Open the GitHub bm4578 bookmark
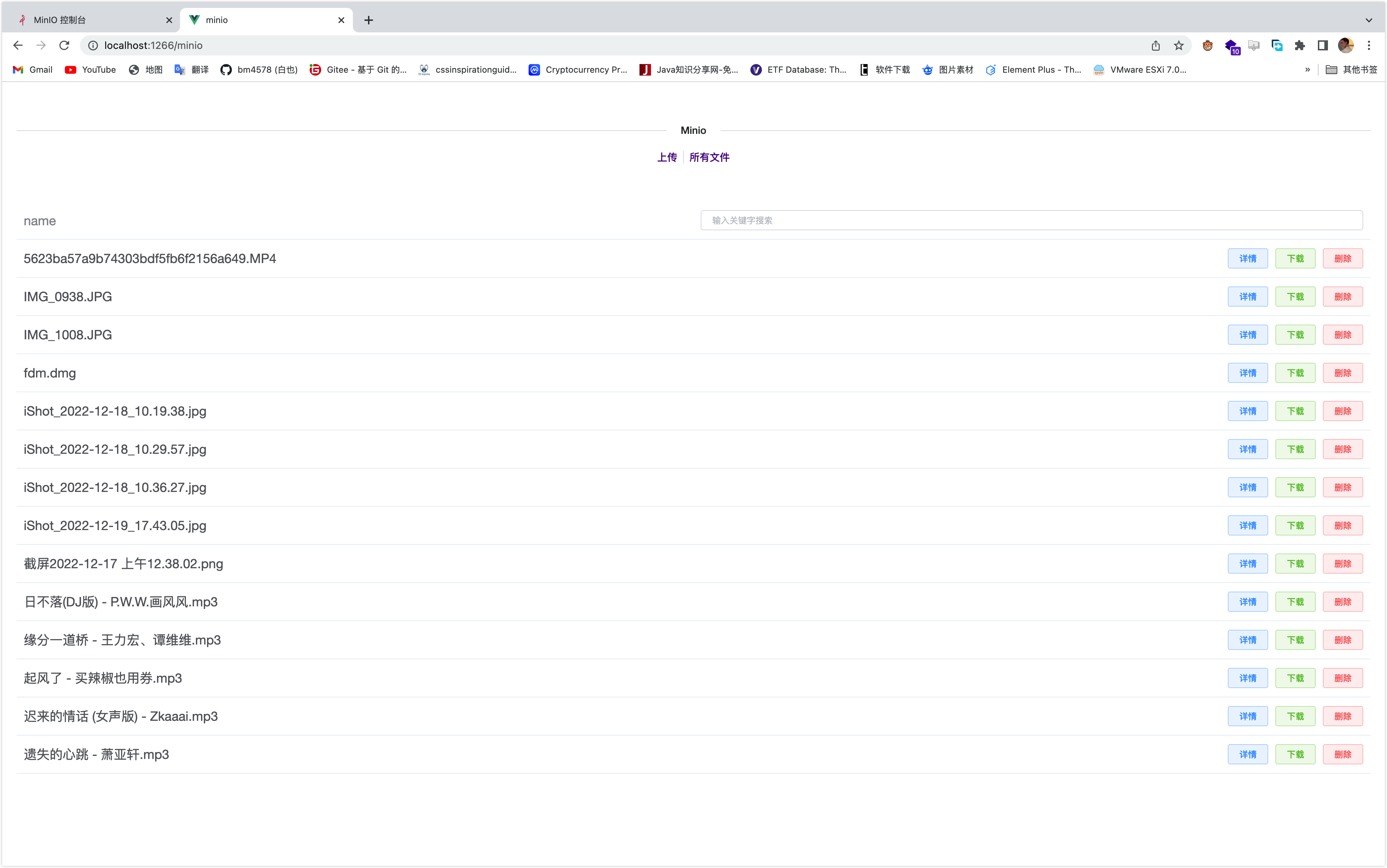Image resolution: width=1387 pixels, height=868 pixels. coord(259,69)
